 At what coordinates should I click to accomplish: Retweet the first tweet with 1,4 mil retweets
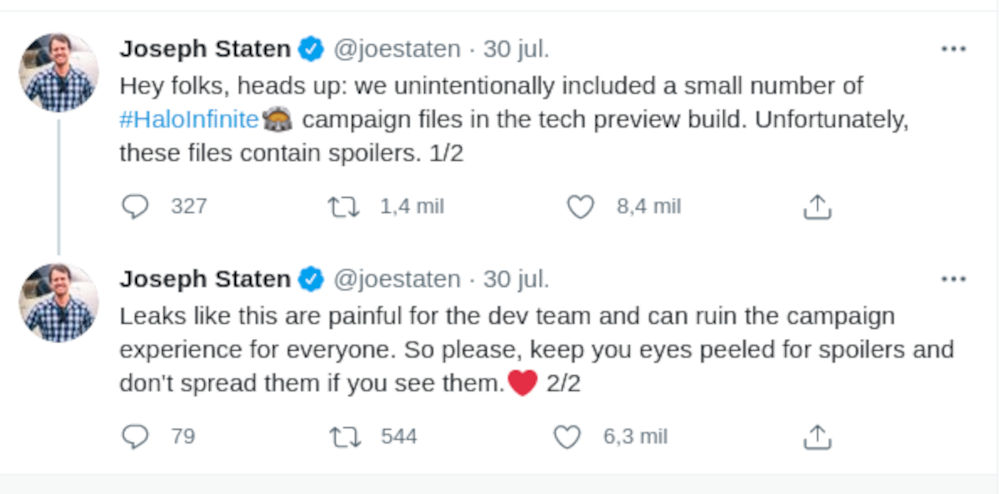click(342, 207)
